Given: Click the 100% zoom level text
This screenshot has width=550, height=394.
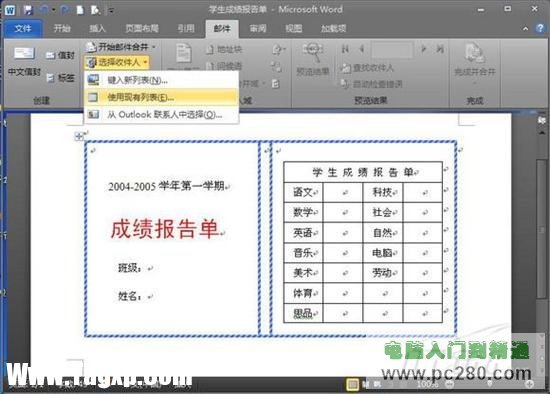Looking at the screenshot, I should click(x=428, y=385).
